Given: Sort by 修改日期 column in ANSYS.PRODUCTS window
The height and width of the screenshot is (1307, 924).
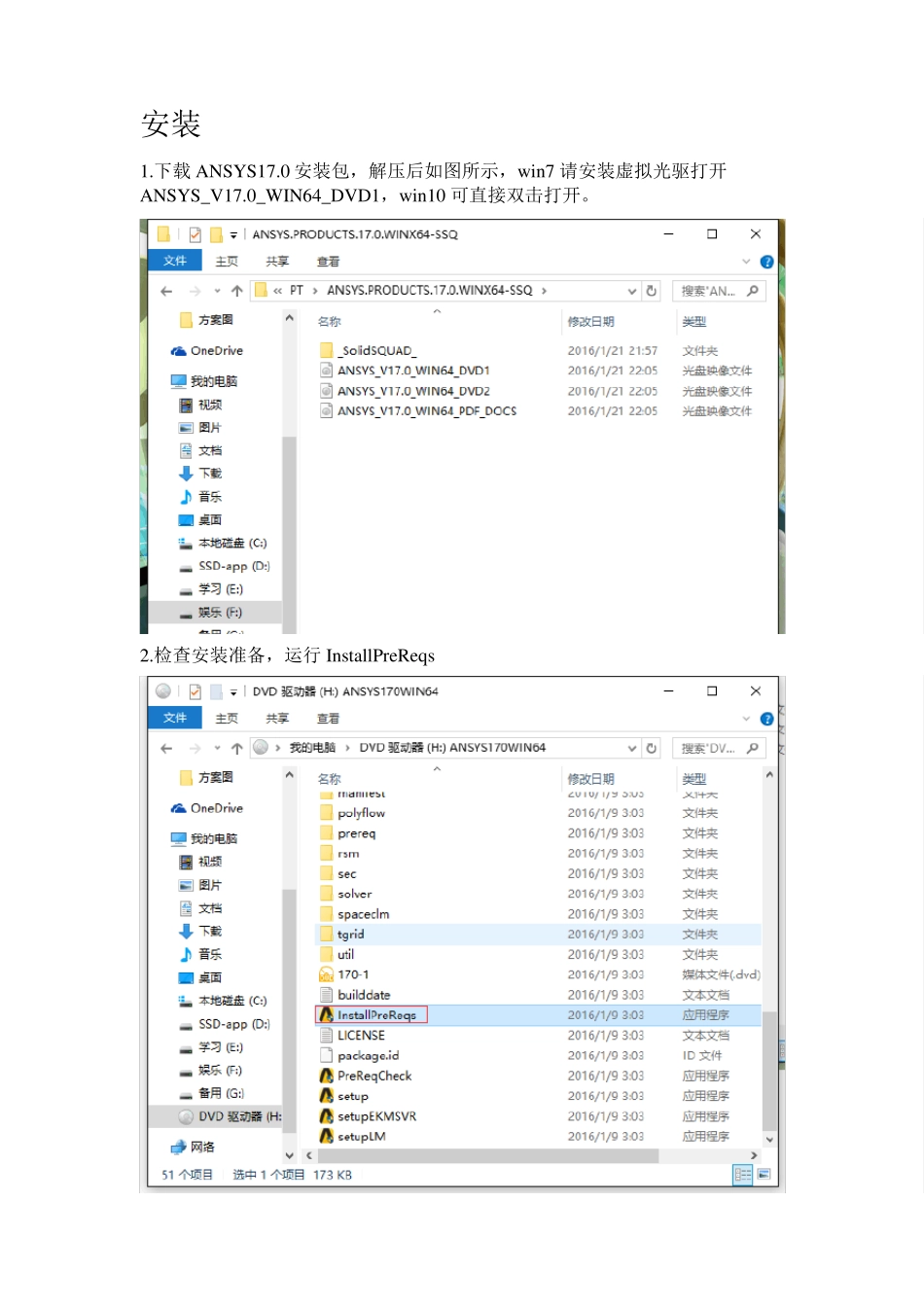Looking at the screenshot, I should point(590,322).
